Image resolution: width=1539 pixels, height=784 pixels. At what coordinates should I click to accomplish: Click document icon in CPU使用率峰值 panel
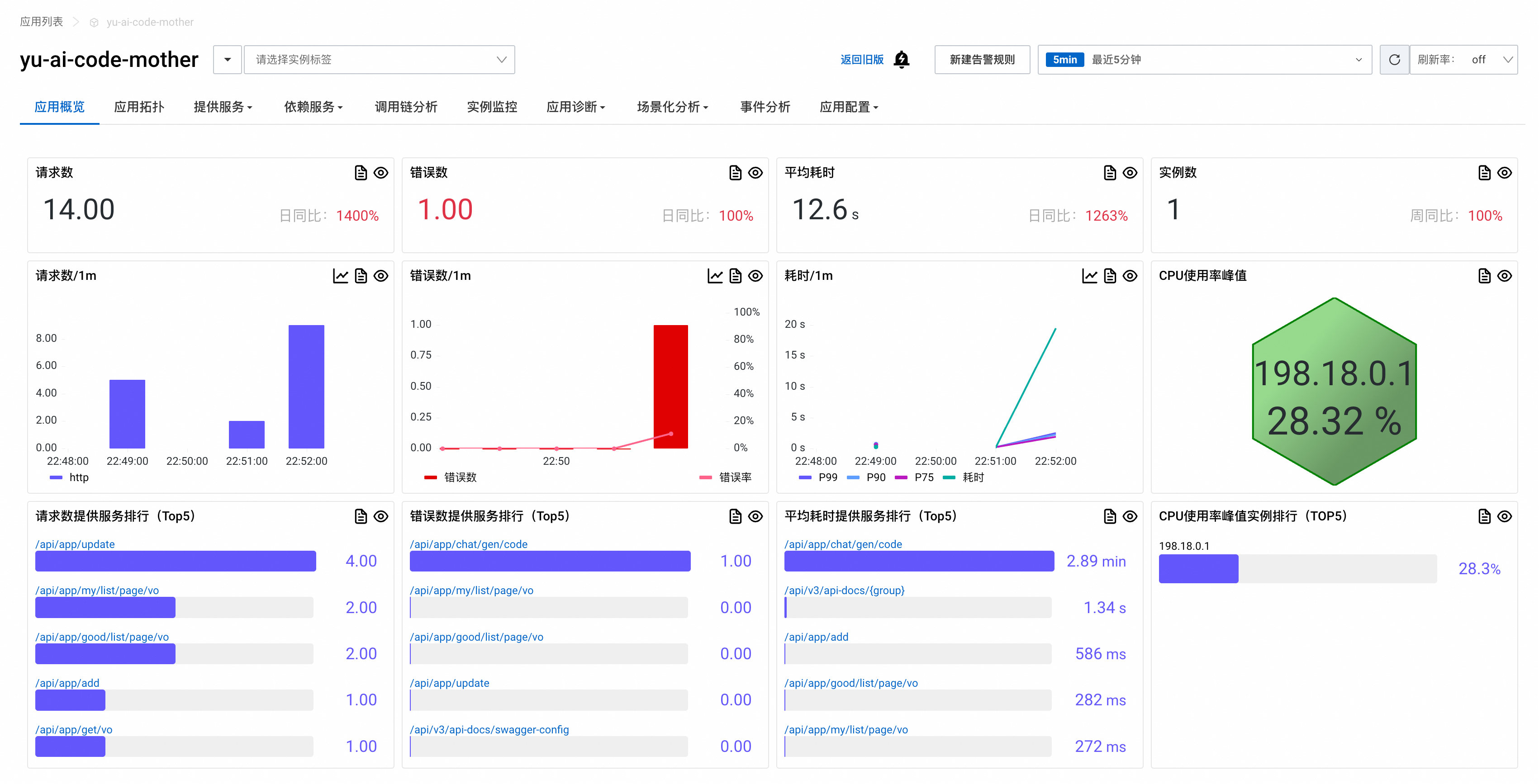(1484, 276)
